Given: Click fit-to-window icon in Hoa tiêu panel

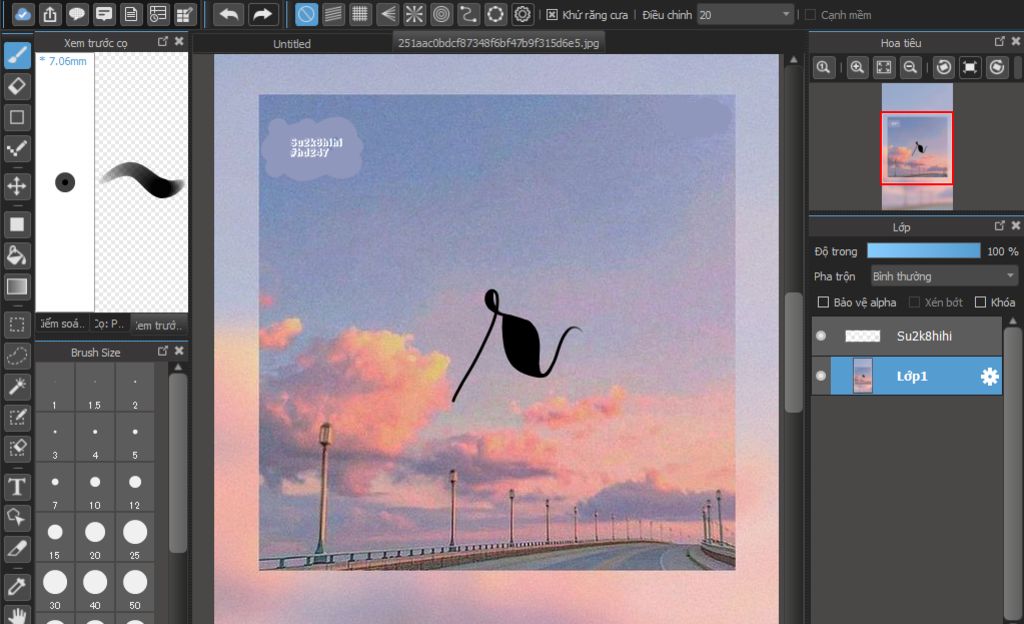Looking at the screenshot, I should click(x=884, y=67).
